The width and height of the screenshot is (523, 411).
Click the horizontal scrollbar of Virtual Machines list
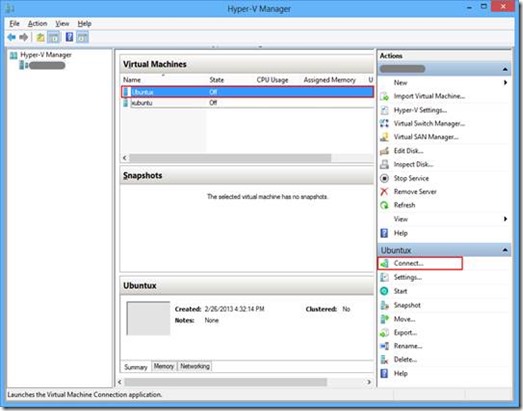[230, 158]
